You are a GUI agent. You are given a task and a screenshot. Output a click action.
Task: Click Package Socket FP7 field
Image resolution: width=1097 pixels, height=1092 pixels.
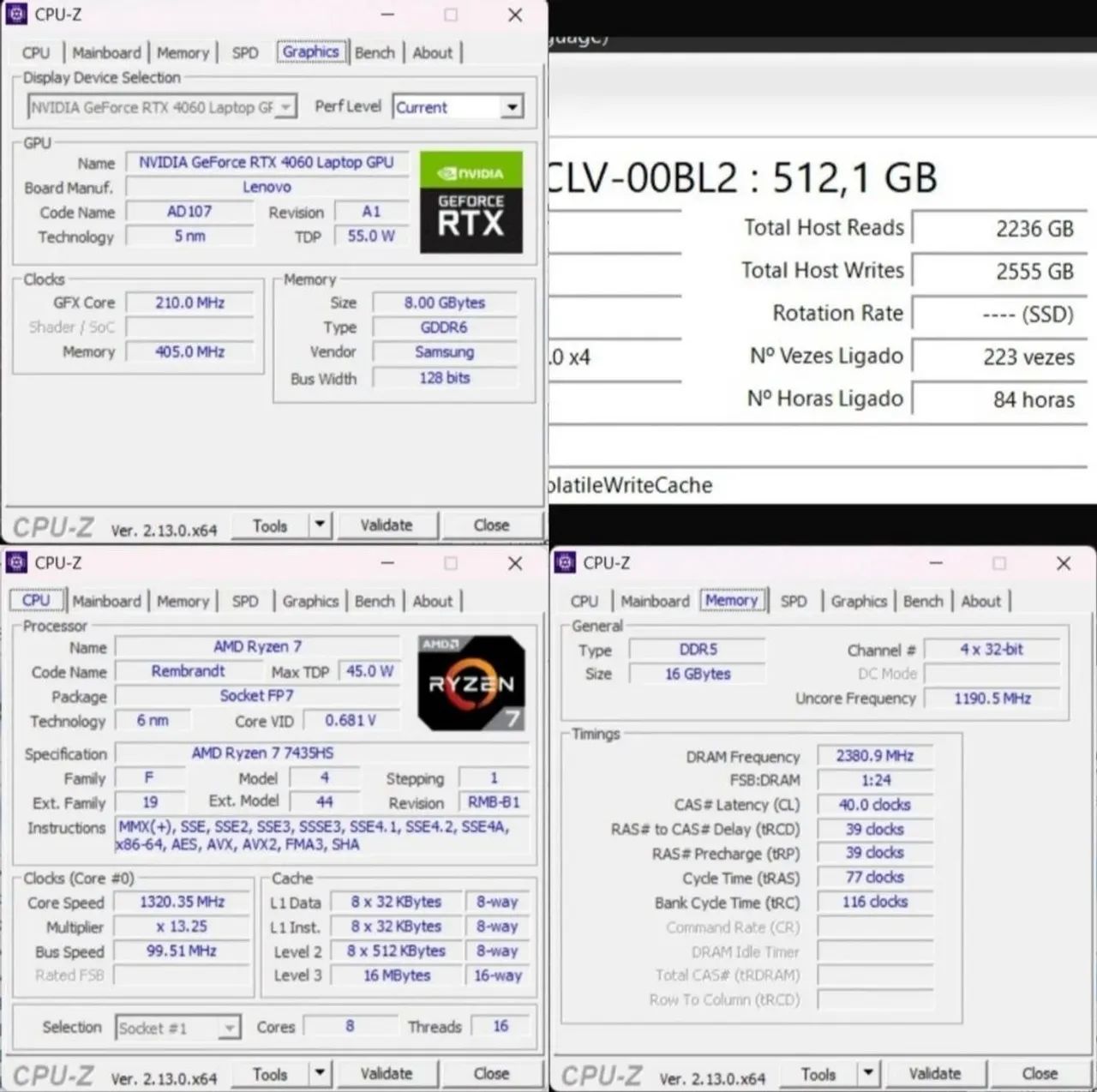pos(257,696)
